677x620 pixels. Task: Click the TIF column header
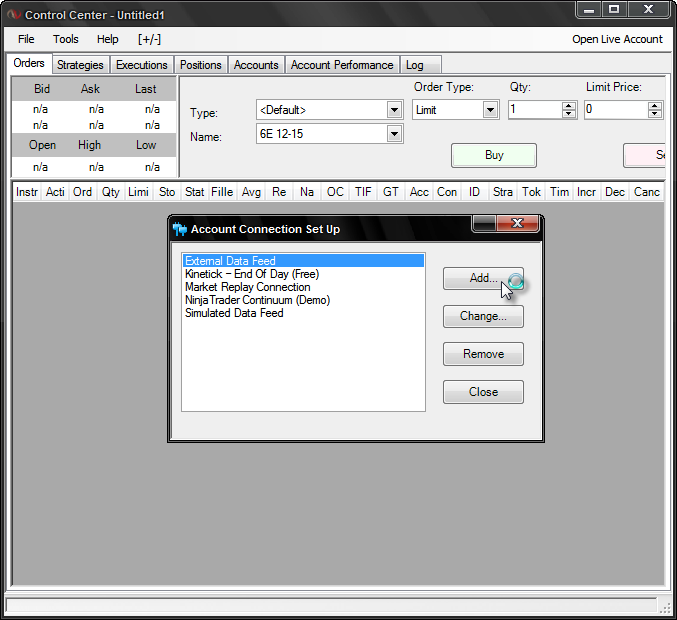pyautogui.click(x=363, y=192)
